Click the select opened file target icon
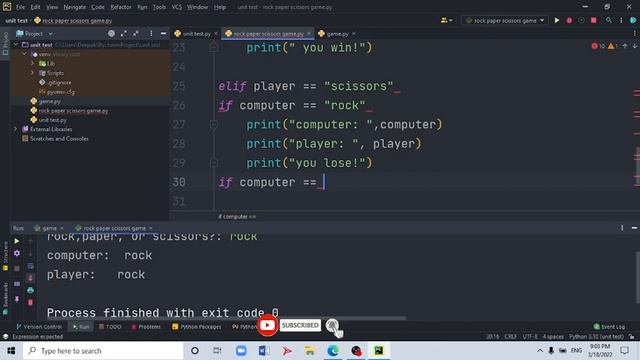640x360 pixels. click(111, 33)
